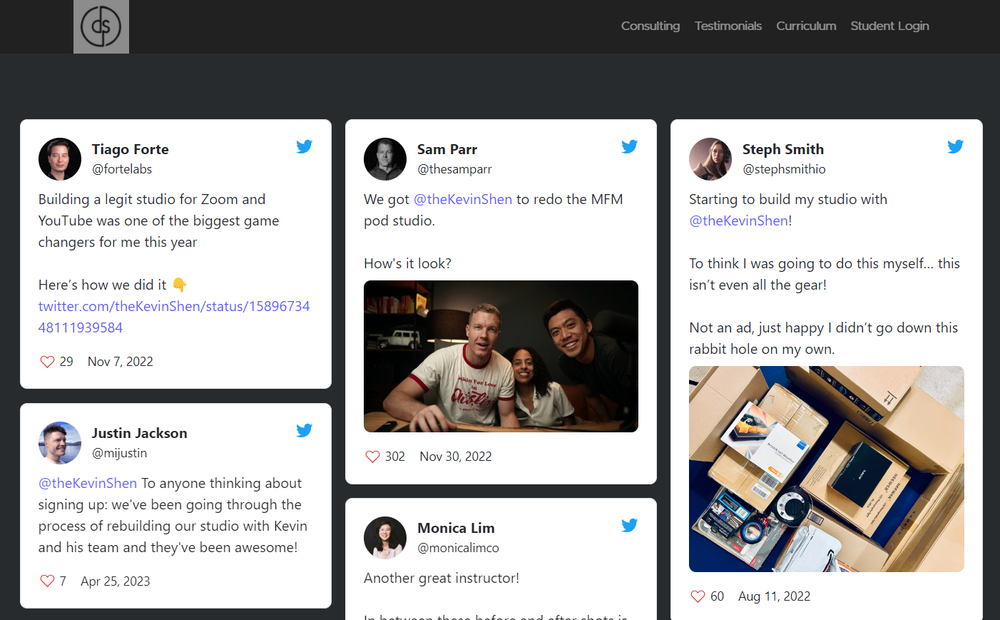The image size is (1000, 620).
Task: Open Tiago Forte's profile avatar
Action: pyautogui.click(x=60, y=159)
